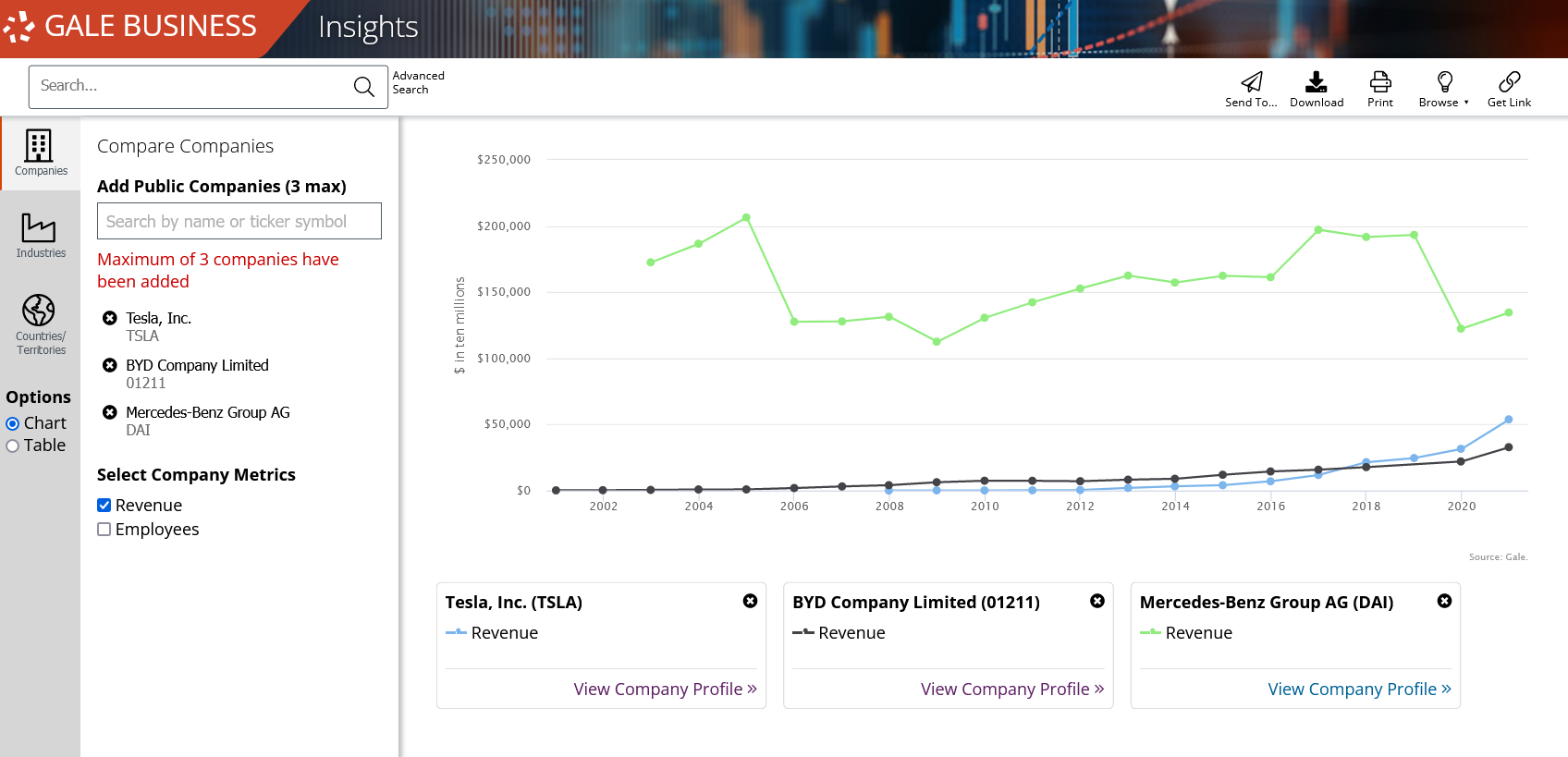Image resolution: width=1568 pixels, height=757 pixels.
Task: Select the Table radio option
Action: 13,446
